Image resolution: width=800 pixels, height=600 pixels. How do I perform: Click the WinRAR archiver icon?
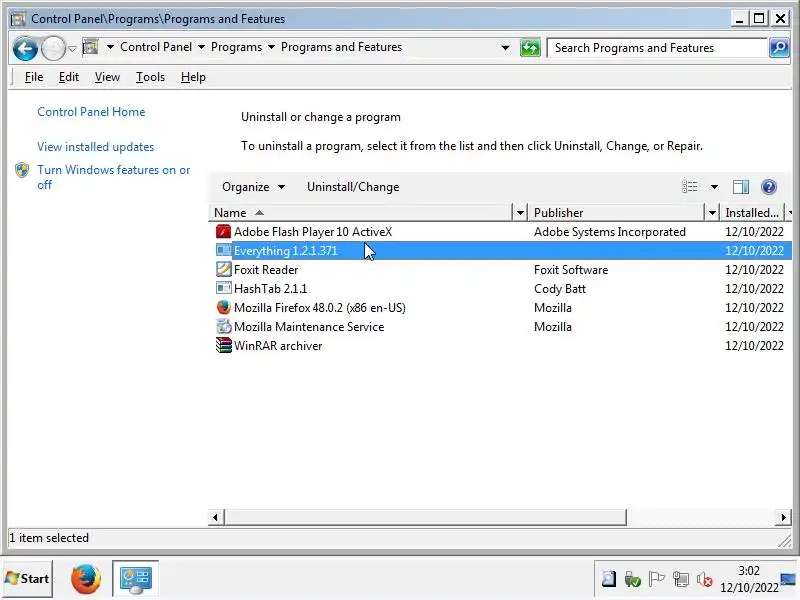click(223, 345)
